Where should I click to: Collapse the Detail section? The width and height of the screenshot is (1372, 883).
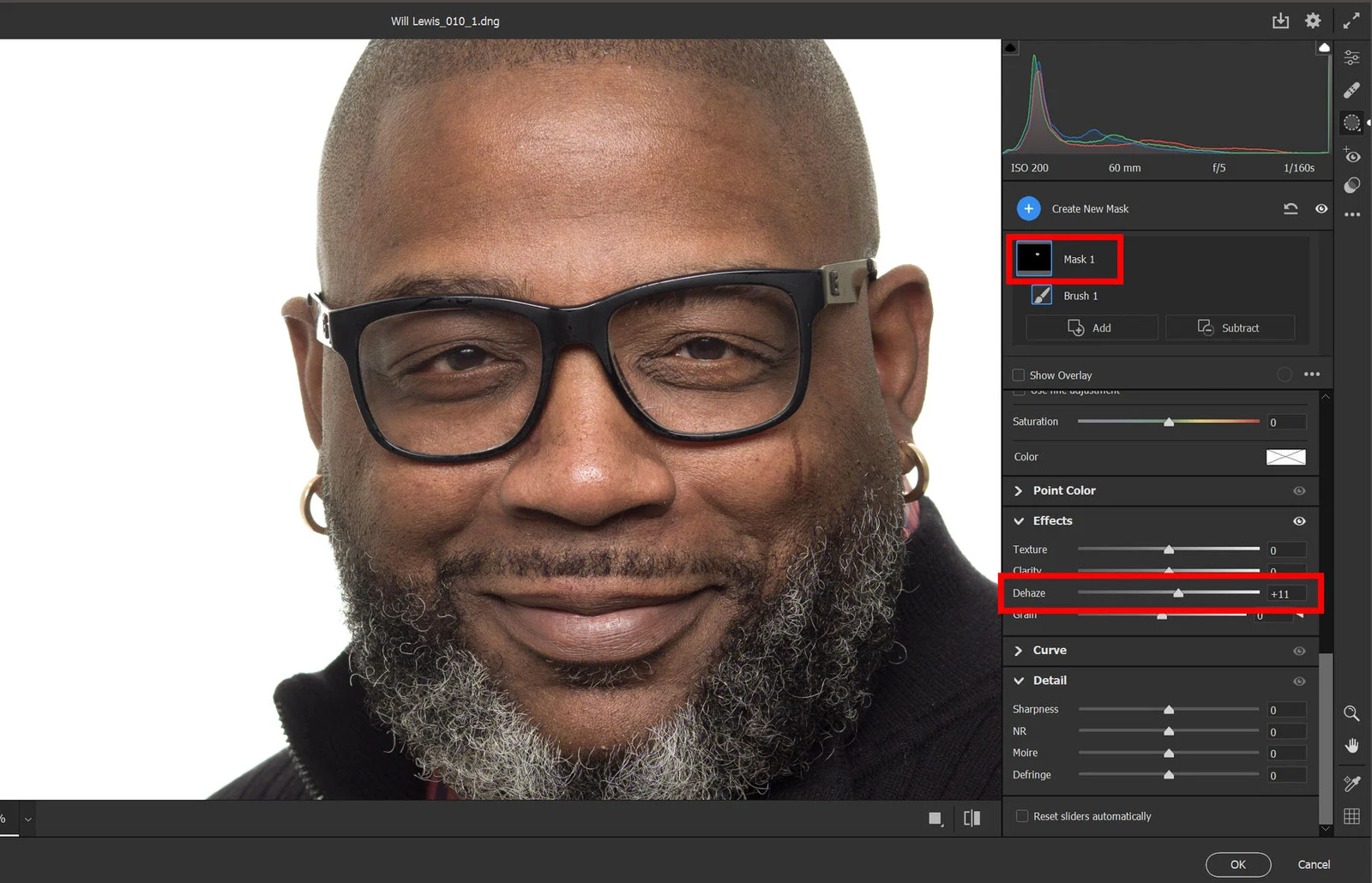1019,681
